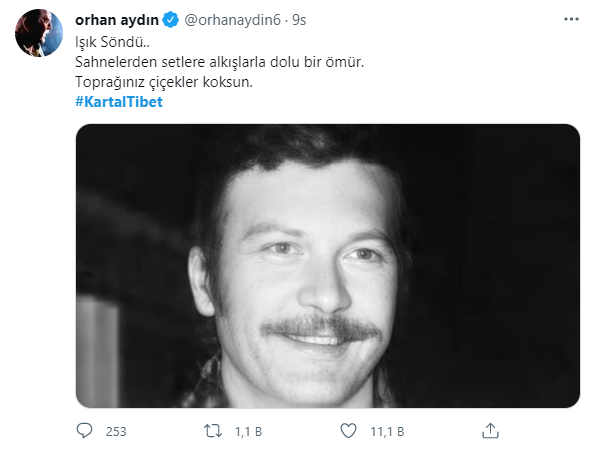This screenshot has height=450, width=592.
Task: Click the tweet text Işık Söndü..
Action: click(112, 42)
